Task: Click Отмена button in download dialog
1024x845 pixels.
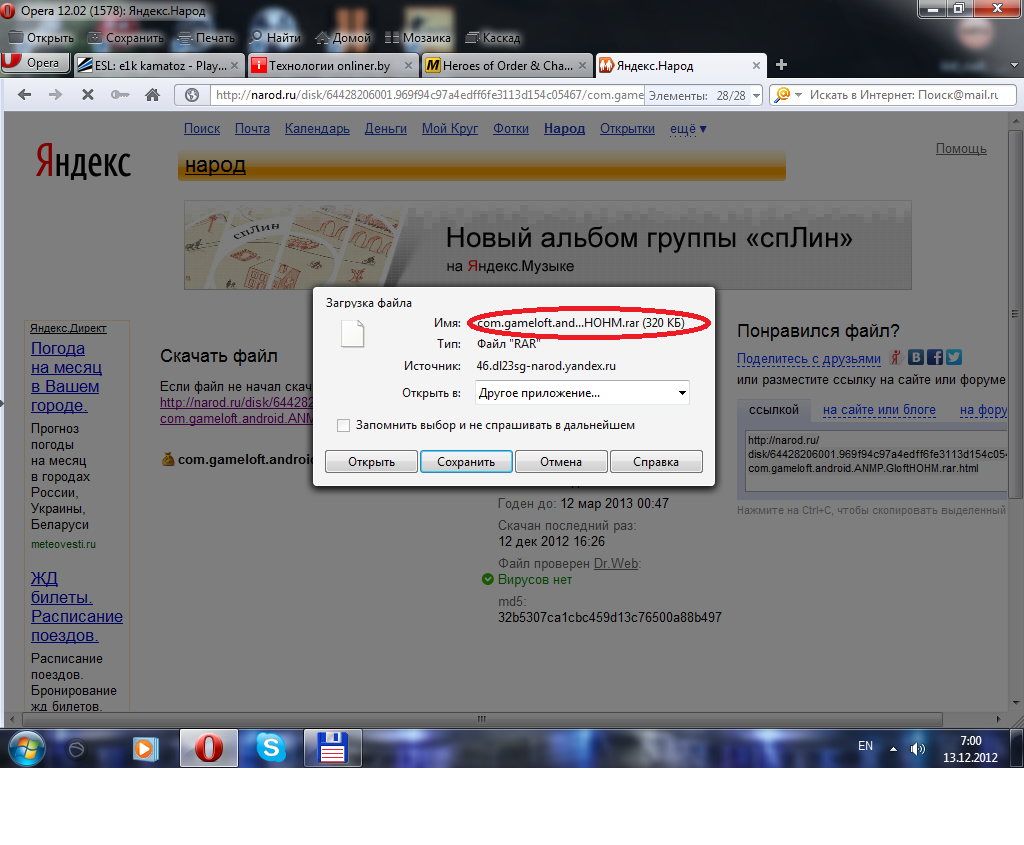Action: (561, 462)
